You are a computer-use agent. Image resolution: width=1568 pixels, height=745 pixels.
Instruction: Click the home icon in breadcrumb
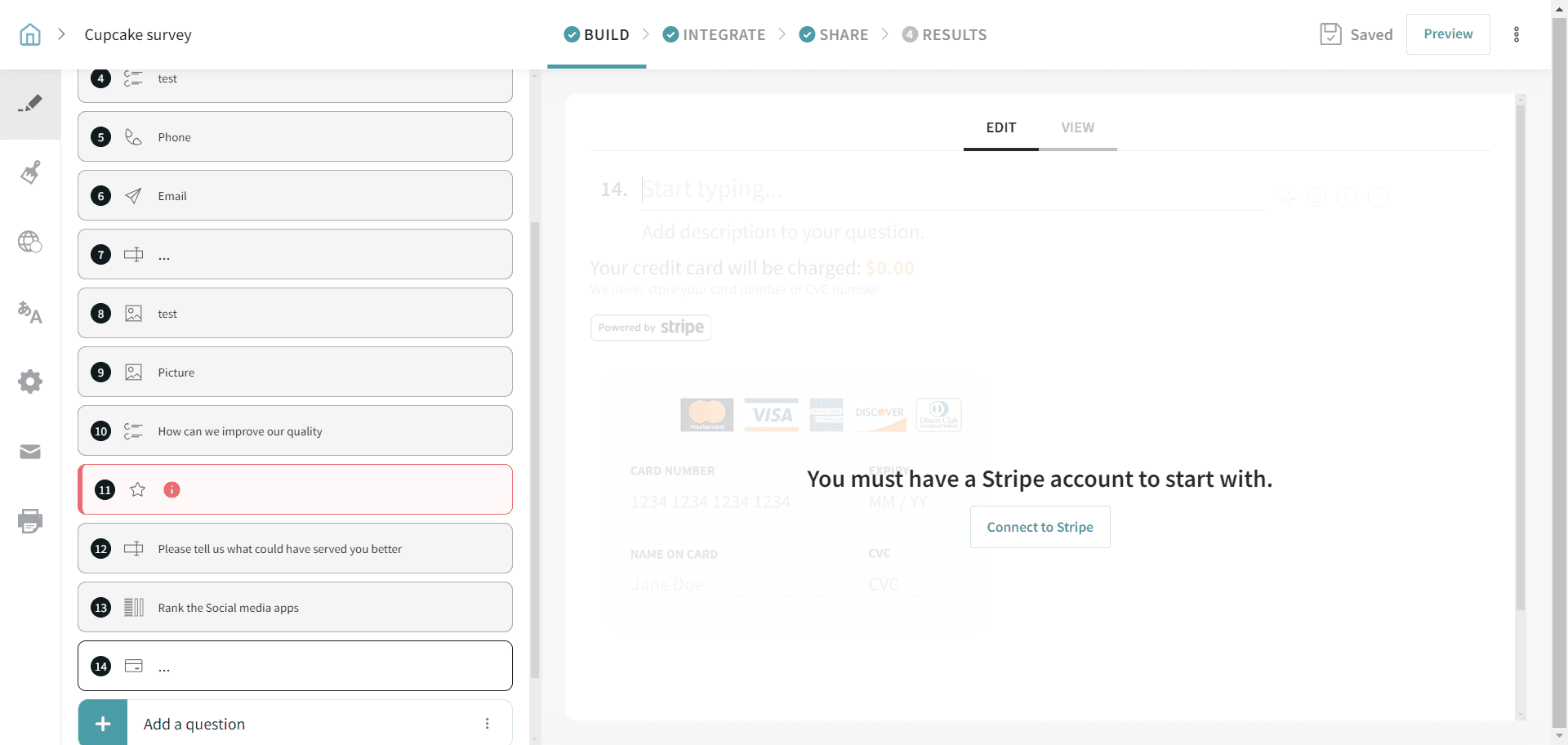(x=30, y=34)
